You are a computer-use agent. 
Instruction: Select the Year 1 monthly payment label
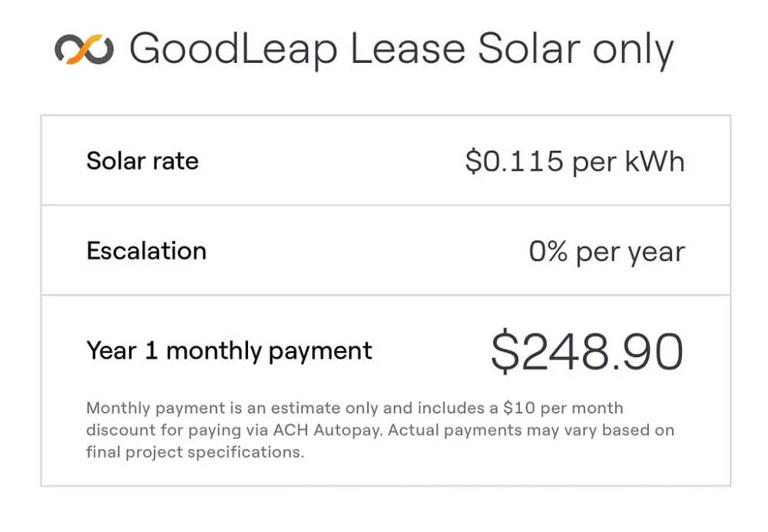coord(229,351)
